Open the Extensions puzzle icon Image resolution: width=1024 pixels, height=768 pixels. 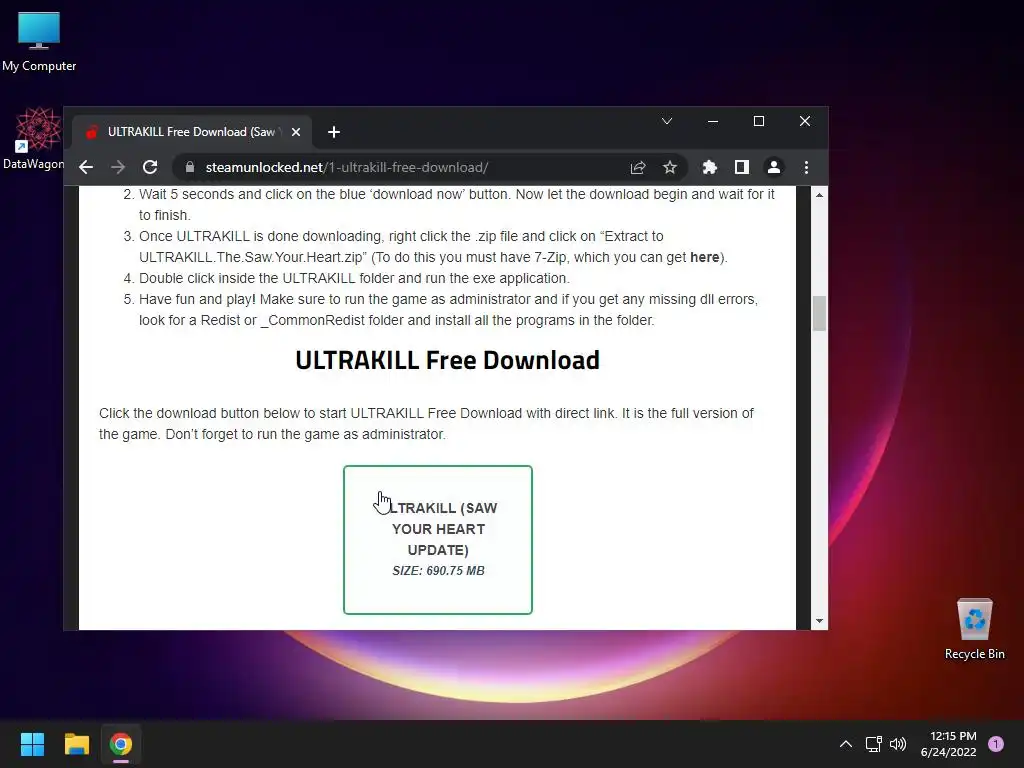tap(710, 167)
